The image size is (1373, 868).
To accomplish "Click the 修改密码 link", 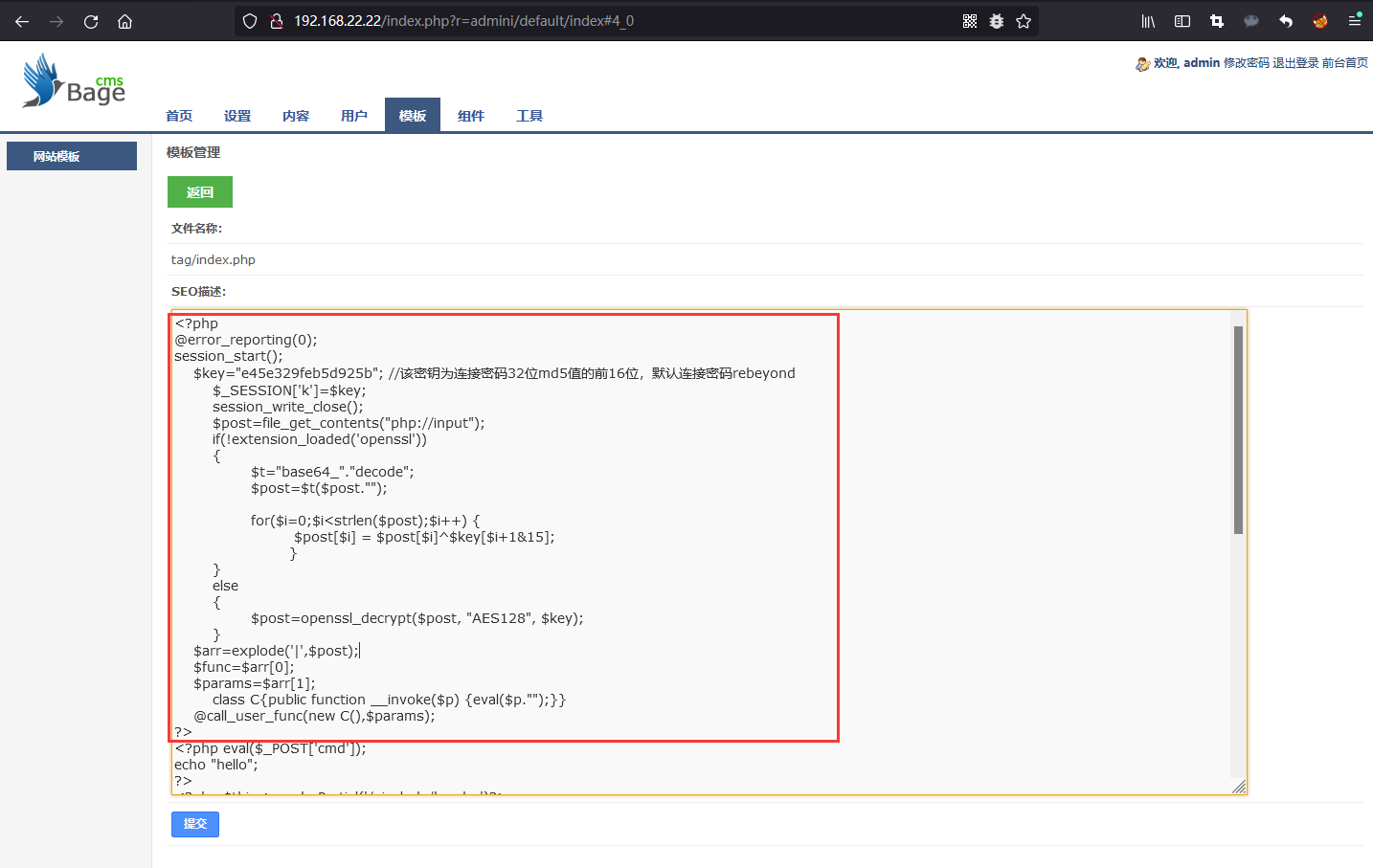I will point(1247,63).
